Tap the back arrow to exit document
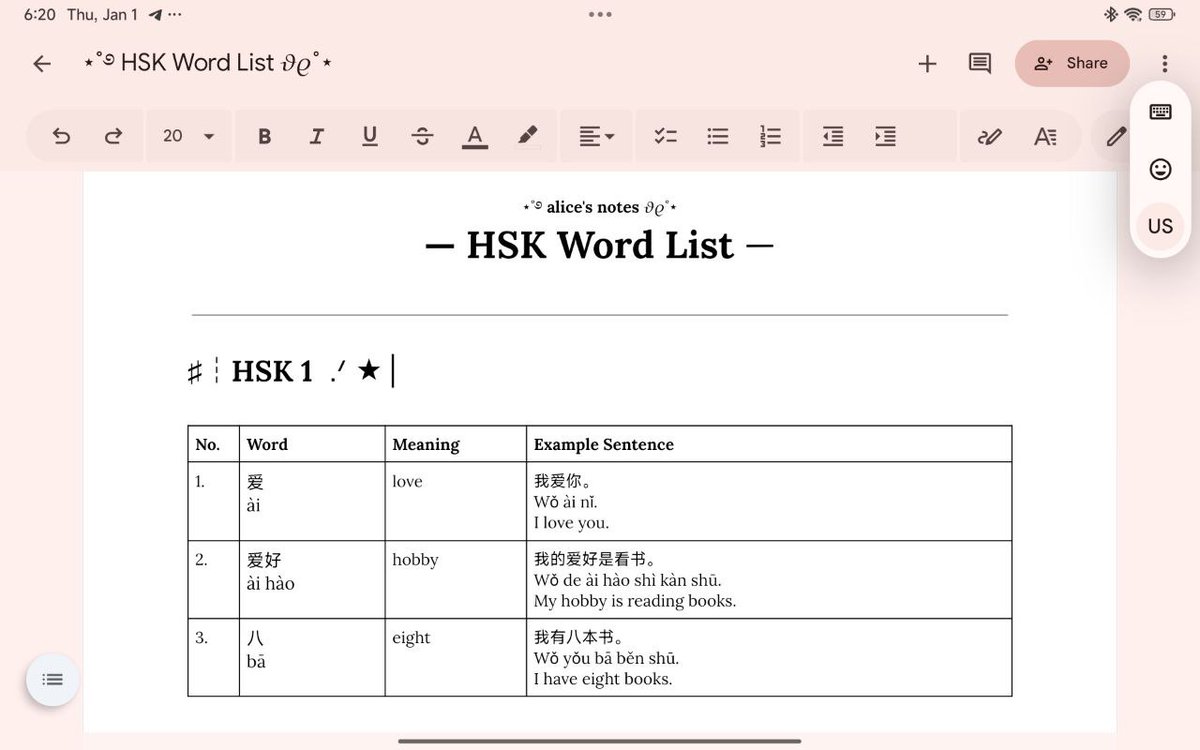Viewport: 1200px width, 750px height. click(41, 64)
